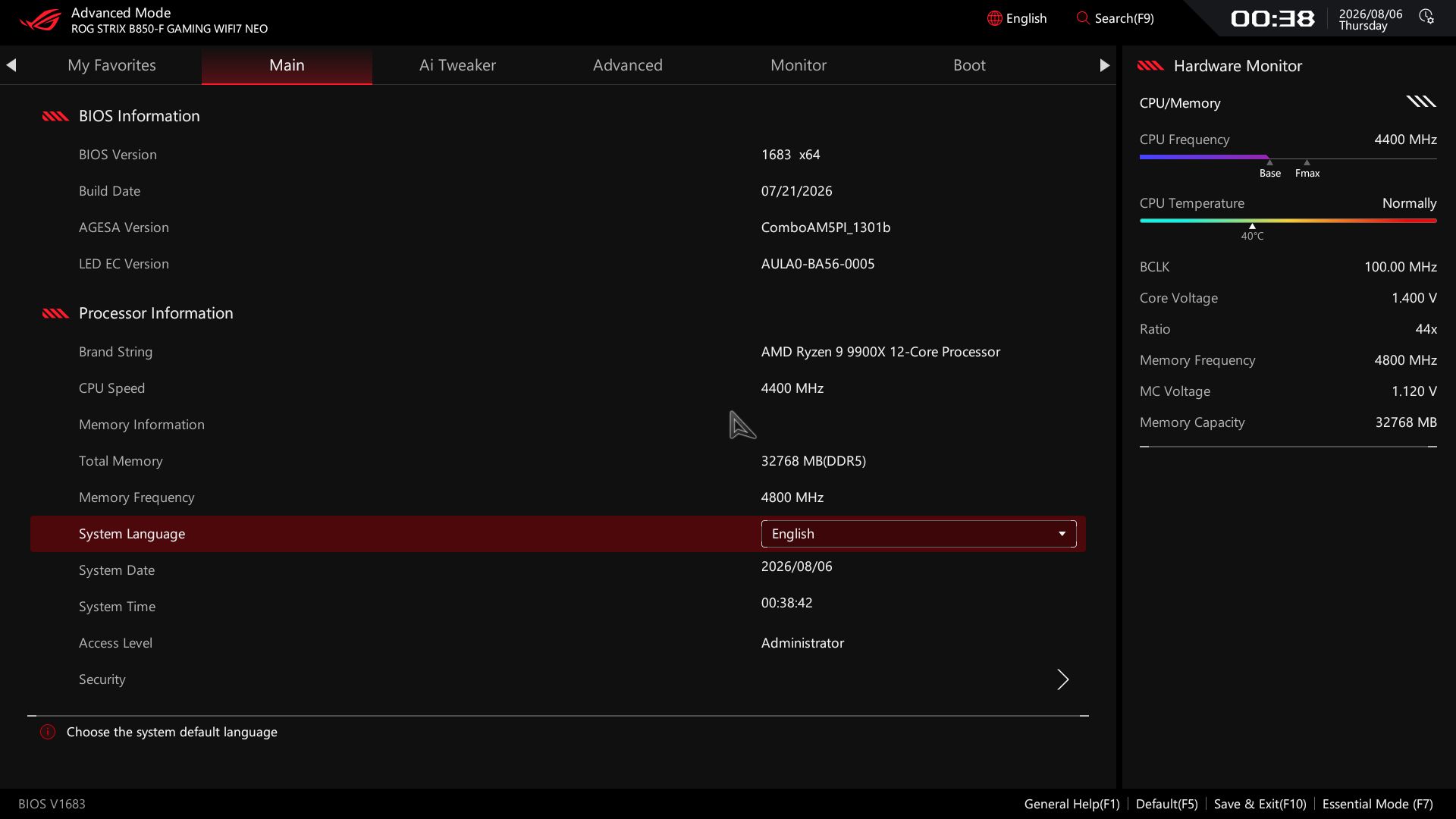Click the BIOS Version label
Image resolution: width=1456 pixels, height=819 pixels.
pyautogui.click(x=118, y=155)
